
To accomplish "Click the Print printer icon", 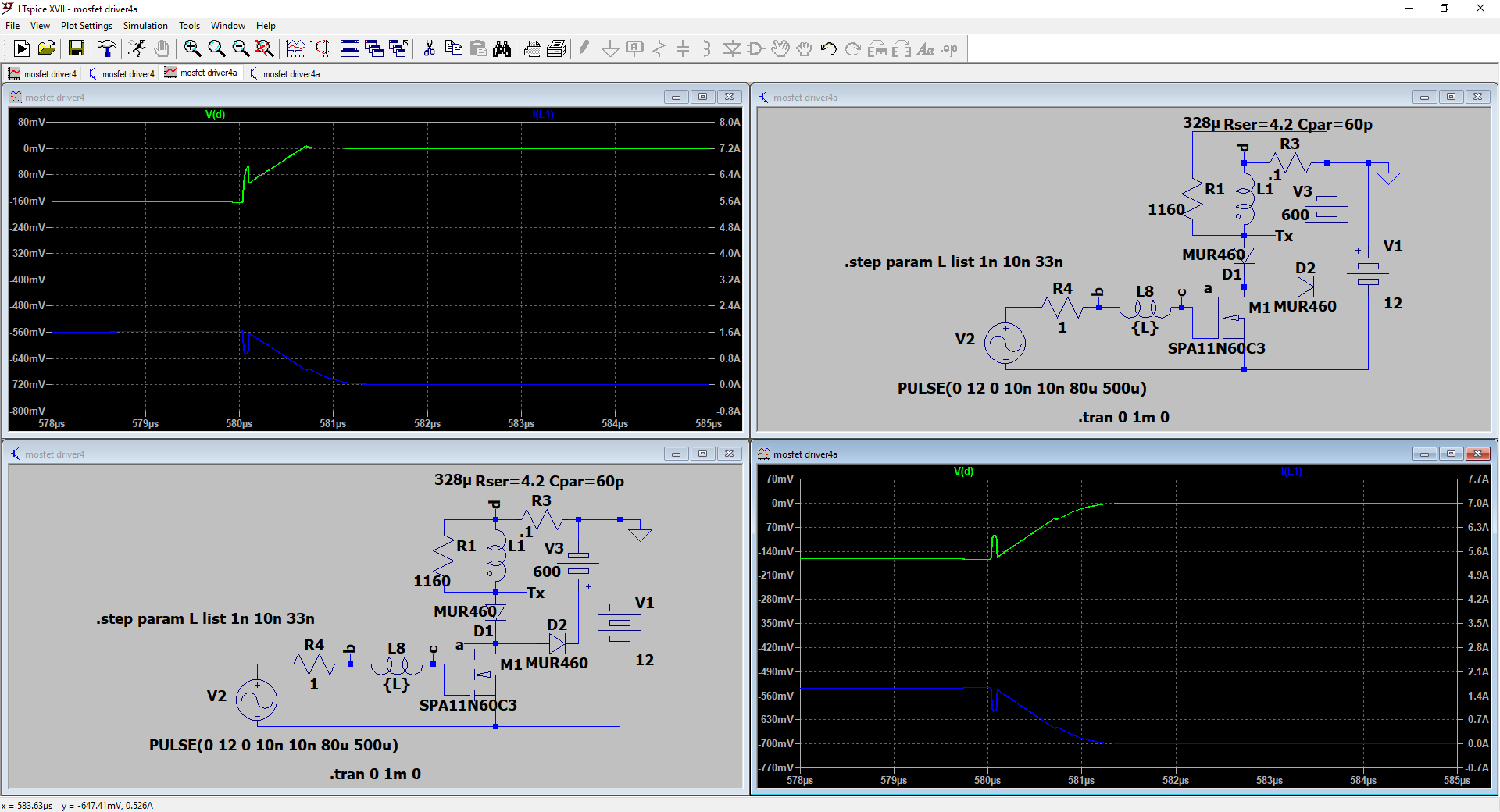I will pyautogui.click(x=532, y=49).
